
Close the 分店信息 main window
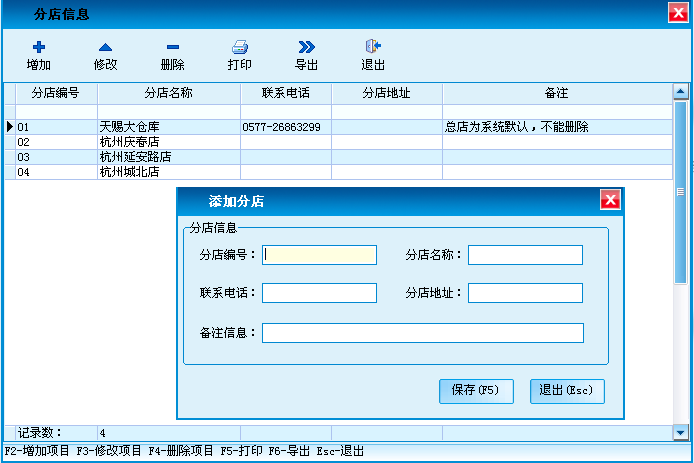[x=678, y=13]
